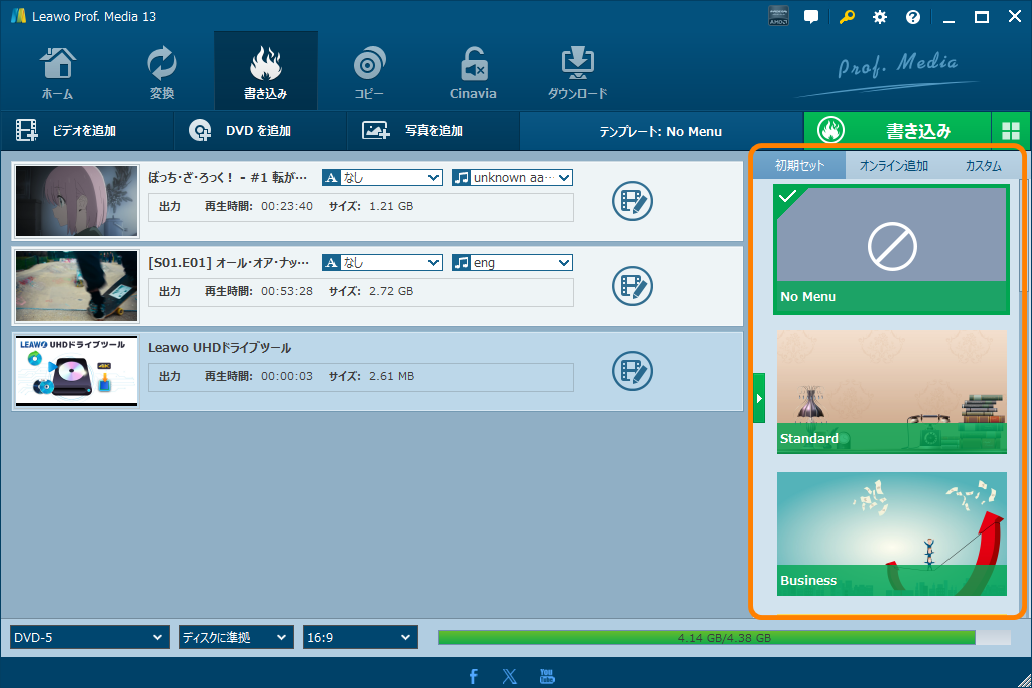The width and height of the screenshot is (1032, 688).
Task: Open the eng audio track dropdown
Action: pos(513,263)
